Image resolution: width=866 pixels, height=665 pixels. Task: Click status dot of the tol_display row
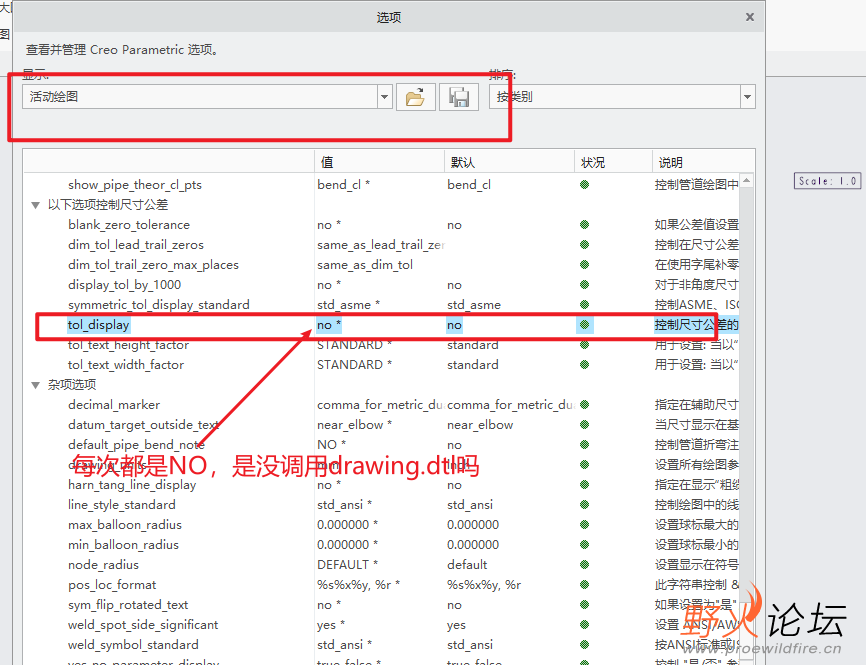pos(584,325)
